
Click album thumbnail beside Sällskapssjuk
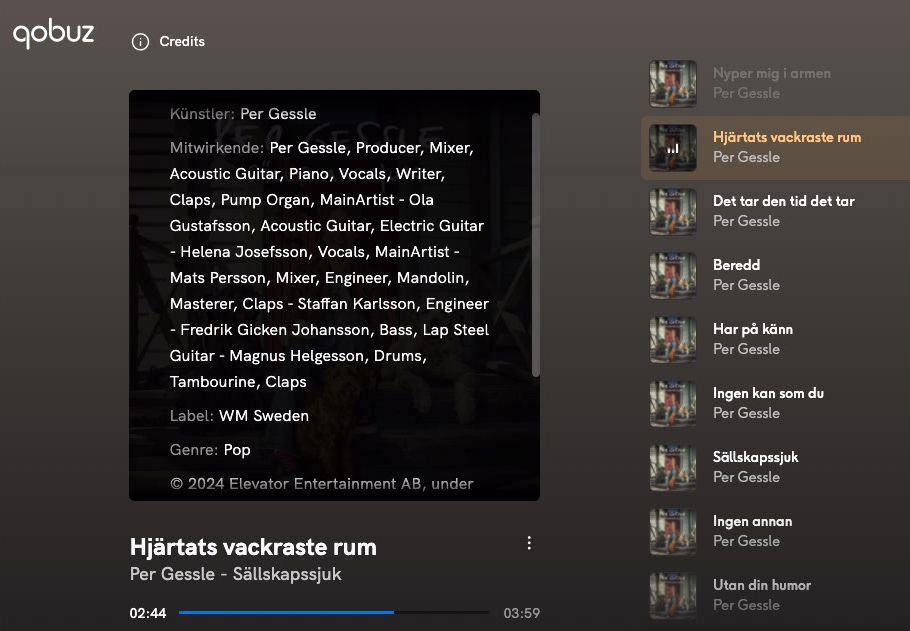(673, 467)
